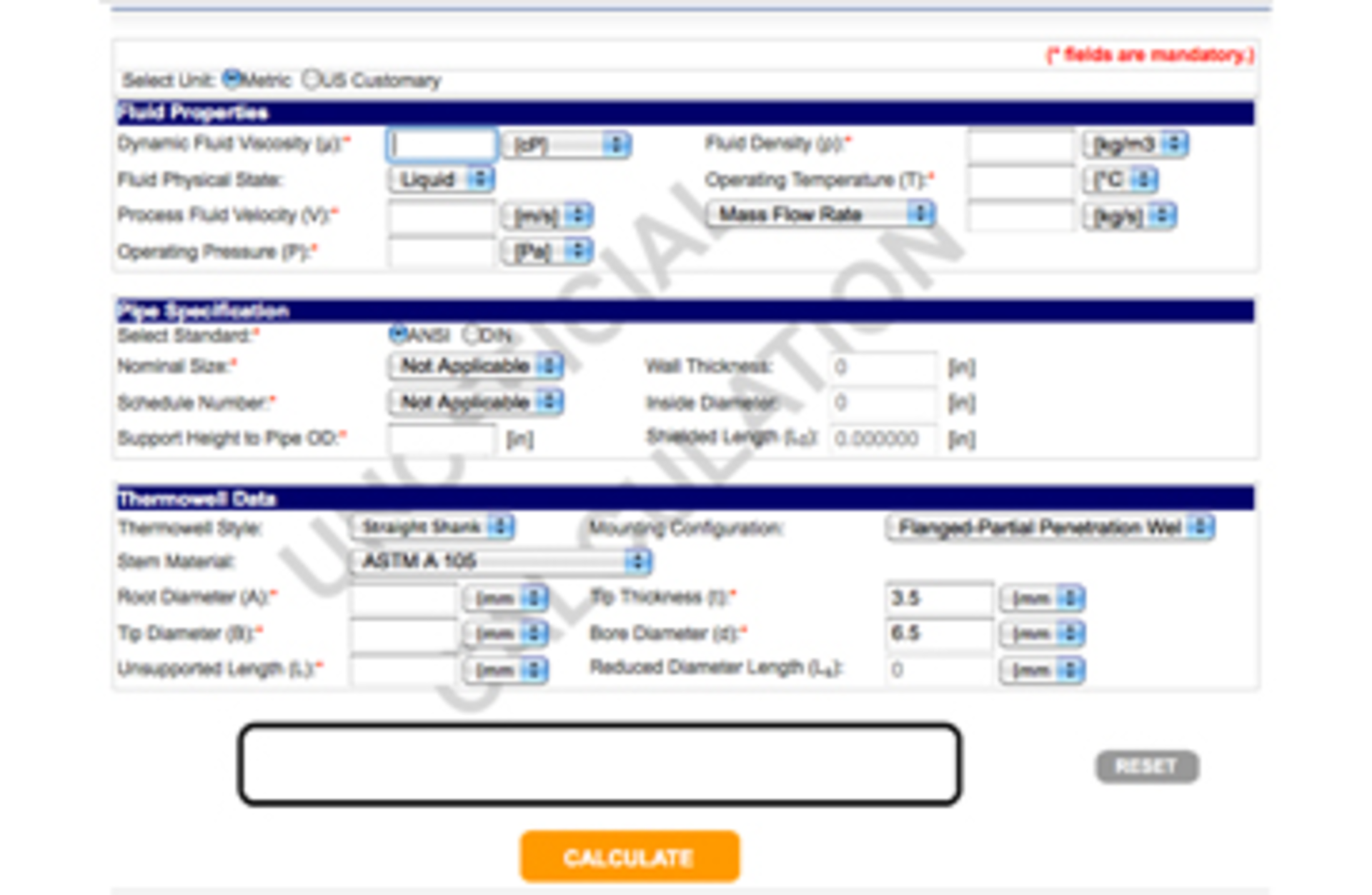The height and width of the screenshot is (895, 1372).
Task: Open the Mass Flow Rate selection dropdown
Action: (x=820, y=213)
